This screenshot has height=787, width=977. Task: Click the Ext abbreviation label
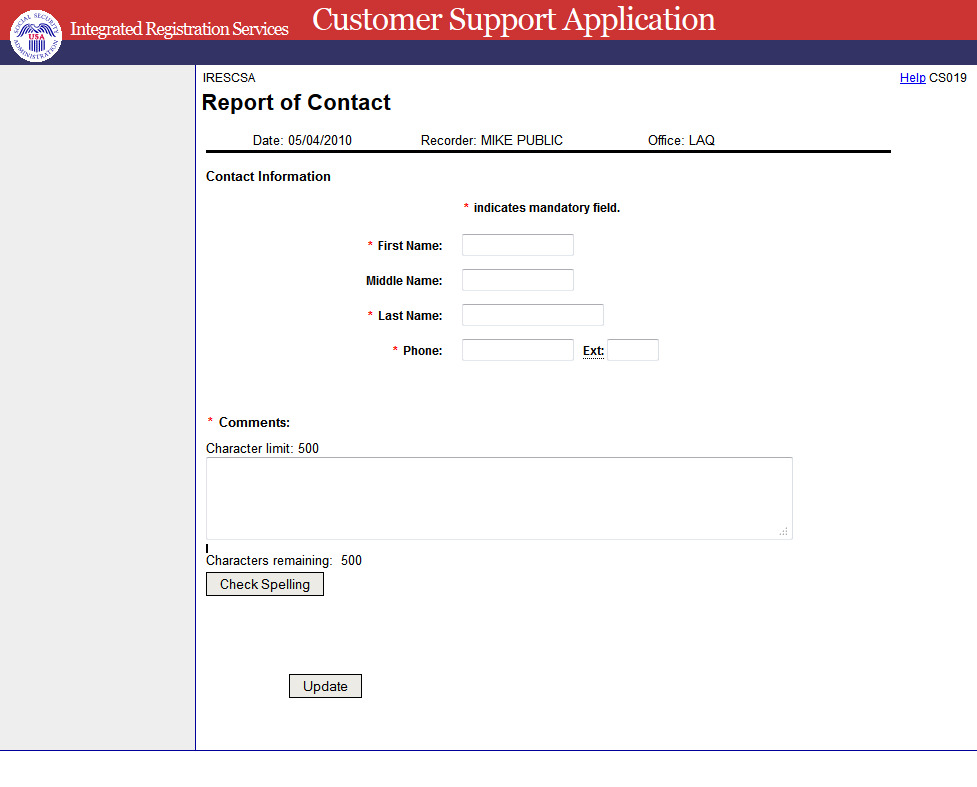coord(593,351)
